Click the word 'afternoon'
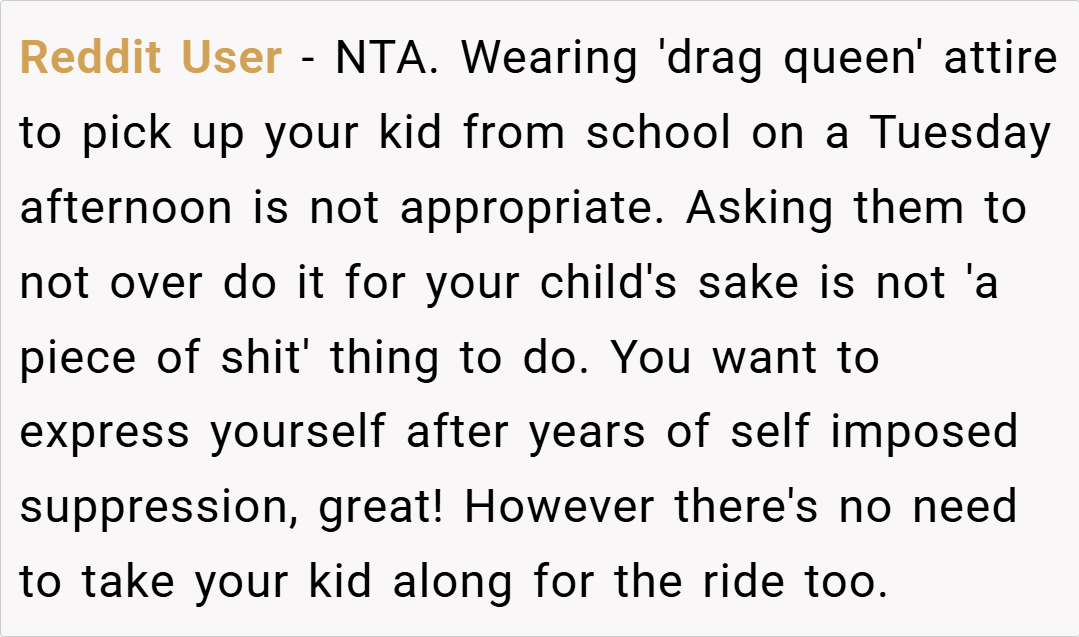Image resolution: width=1079 pixels, height=637 pixels. (126, 208)
